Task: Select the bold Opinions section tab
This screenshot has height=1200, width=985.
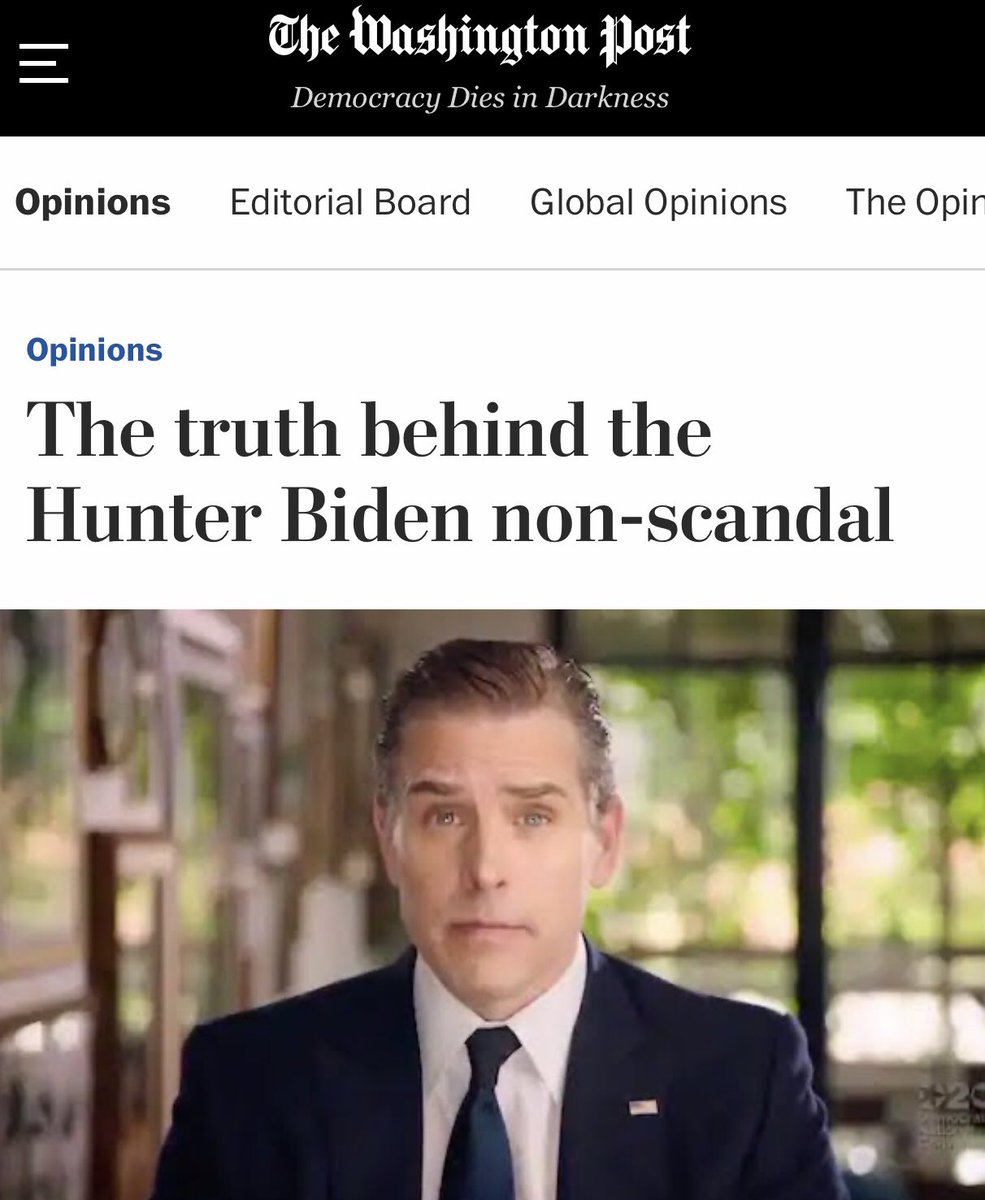Action: point(93,202)
